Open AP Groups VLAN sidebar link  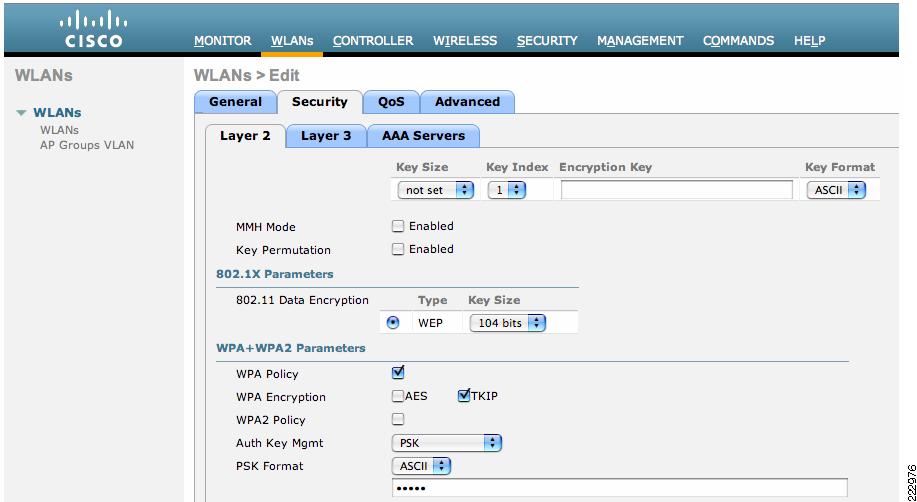[87, 145]
